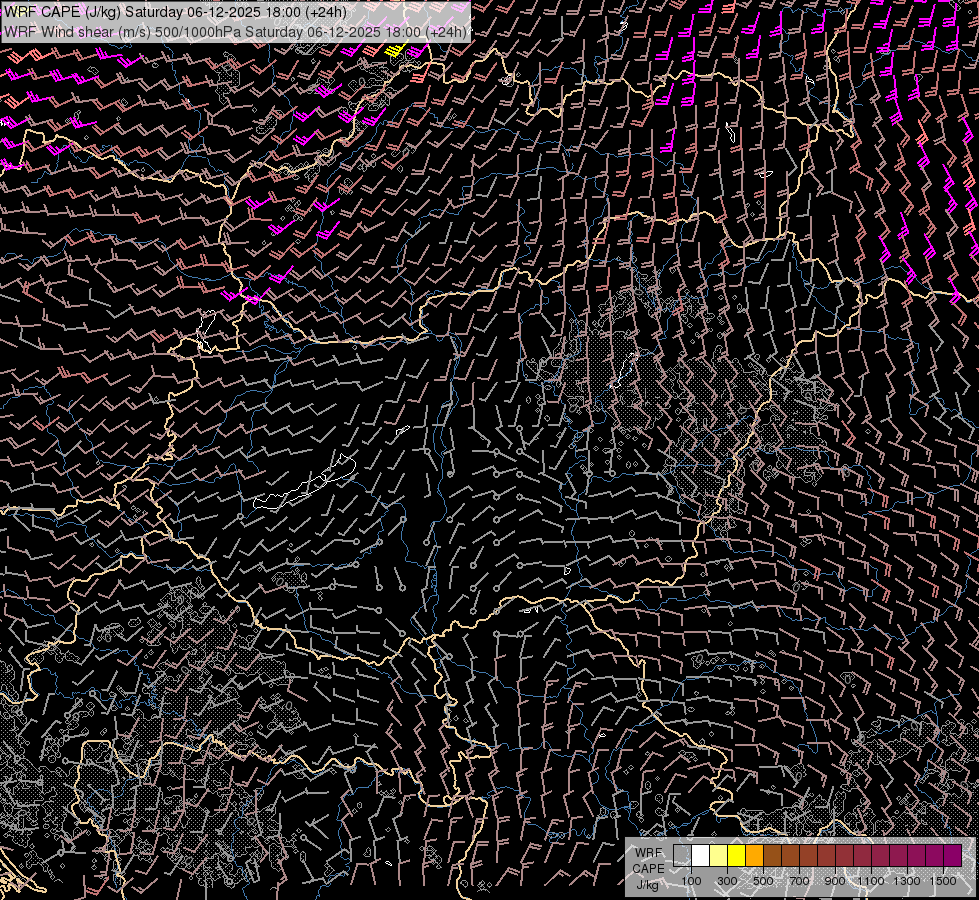This screenshot has height=900, width=979.
Task: Click the WRF Wind shear title line
Action: click(235, 31)
